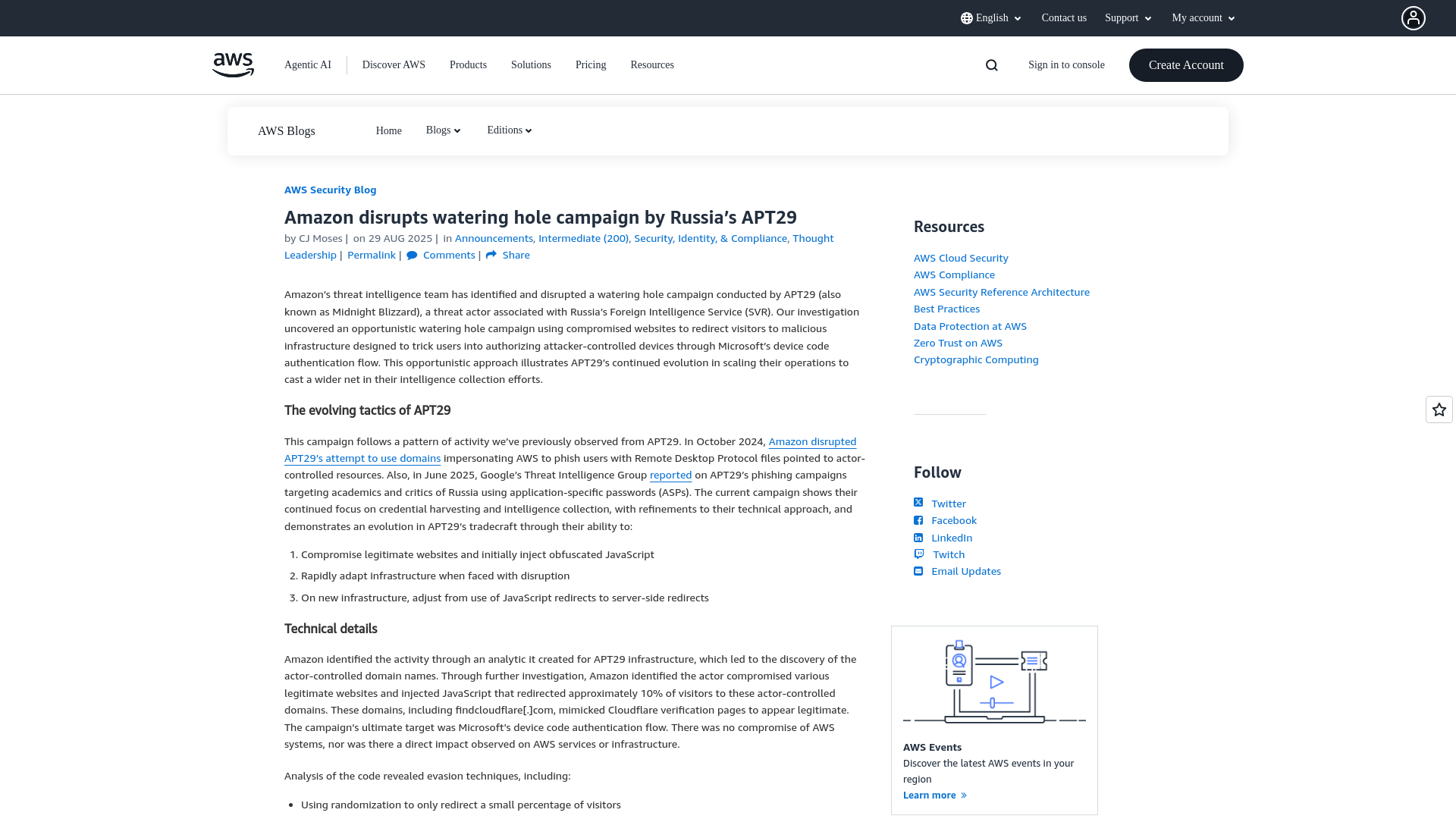
Task: Click the Twitch icon
Action: (919, 554)
